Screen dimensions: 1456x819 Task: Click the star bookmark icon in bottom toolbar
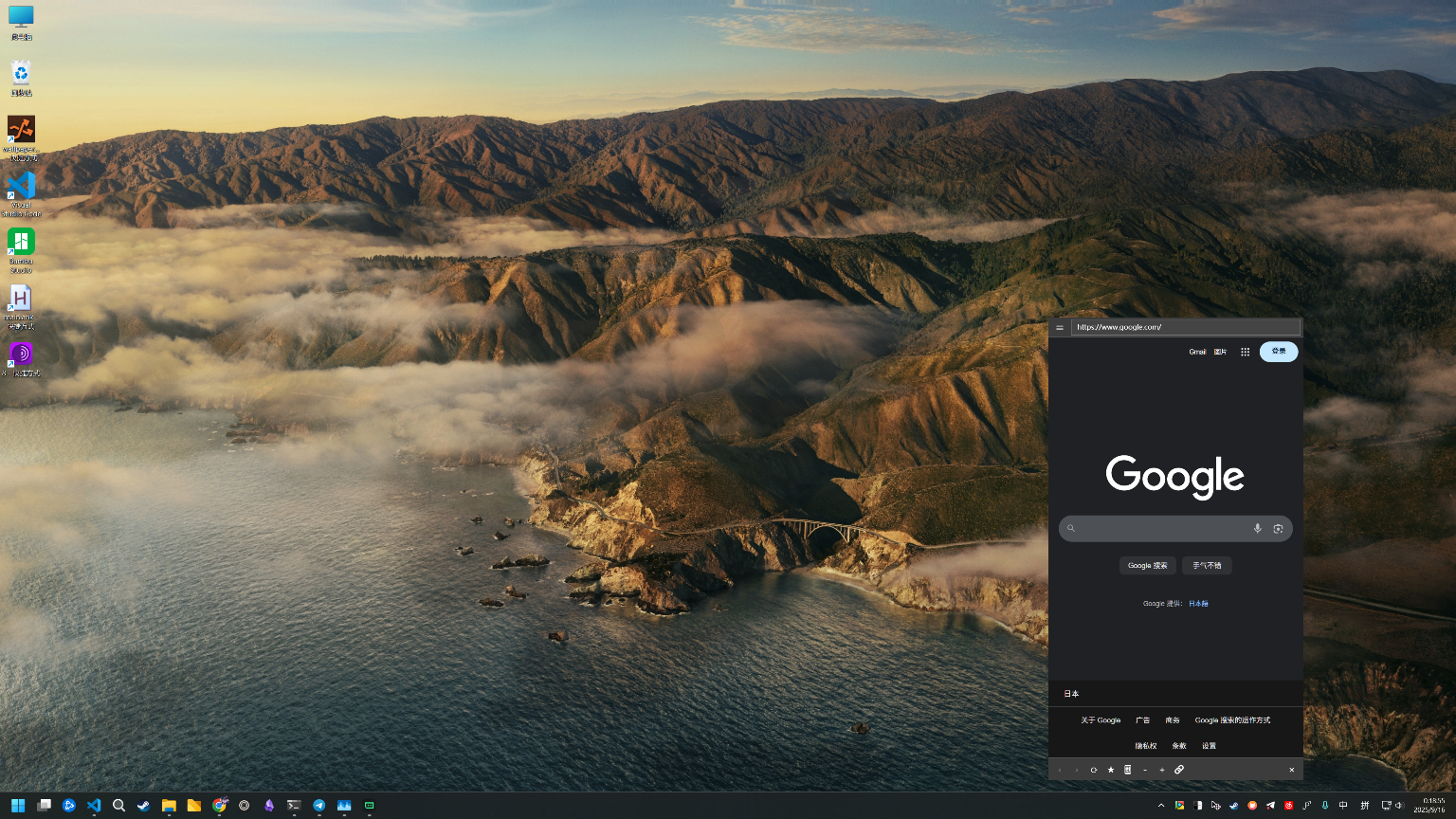coord(1111,770)
